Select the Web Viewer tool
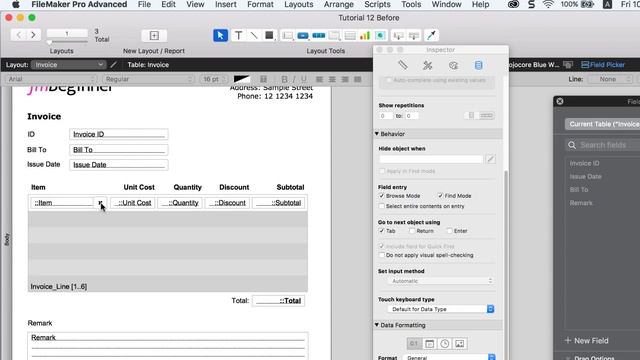The image size is (640, 360). click(380, 36)
